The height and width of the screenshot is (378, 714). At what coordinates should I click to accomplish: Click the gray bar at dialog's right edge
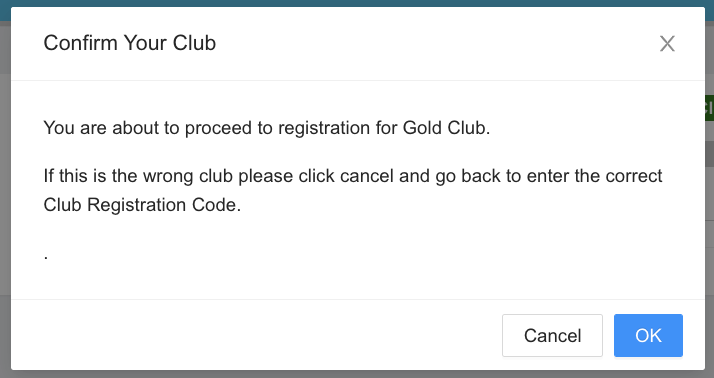pos(709,154)
